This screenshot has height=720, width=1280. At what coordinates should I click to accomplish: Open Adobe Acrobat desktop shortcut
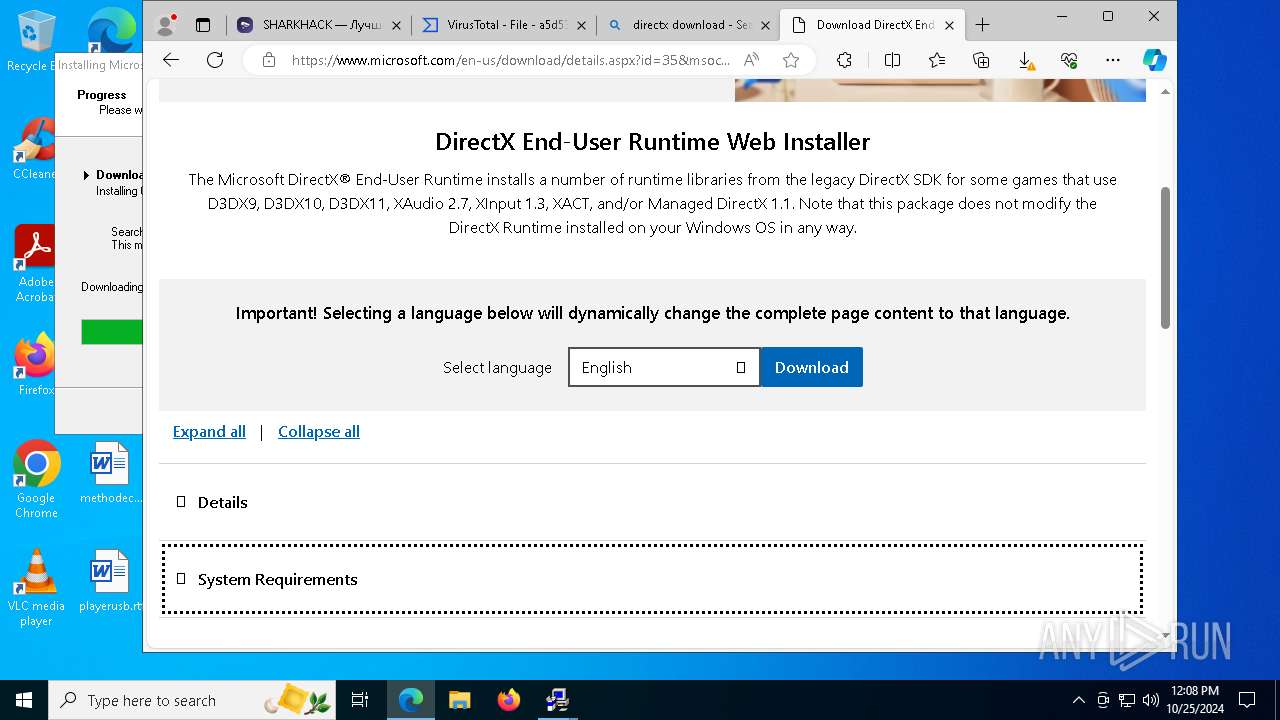(35, 264)
